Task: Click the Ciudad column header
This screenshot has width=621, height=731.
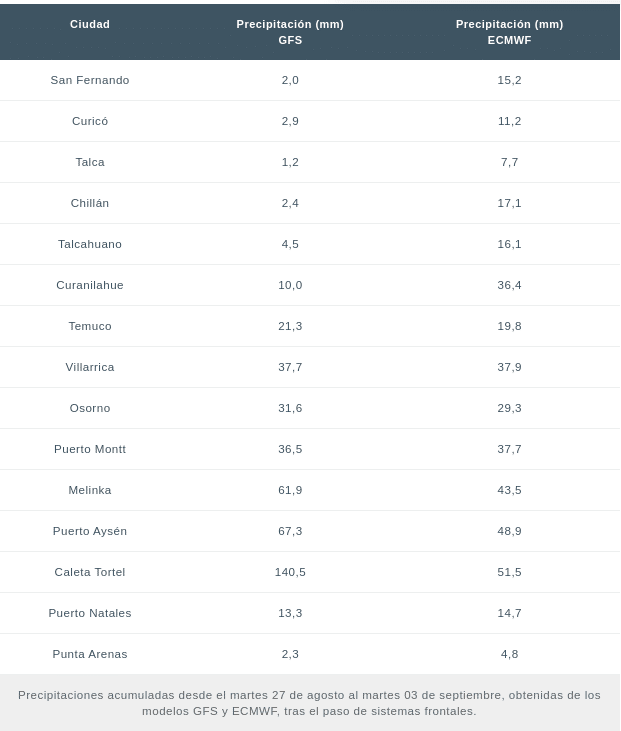Action: click(x=90, y=24)
